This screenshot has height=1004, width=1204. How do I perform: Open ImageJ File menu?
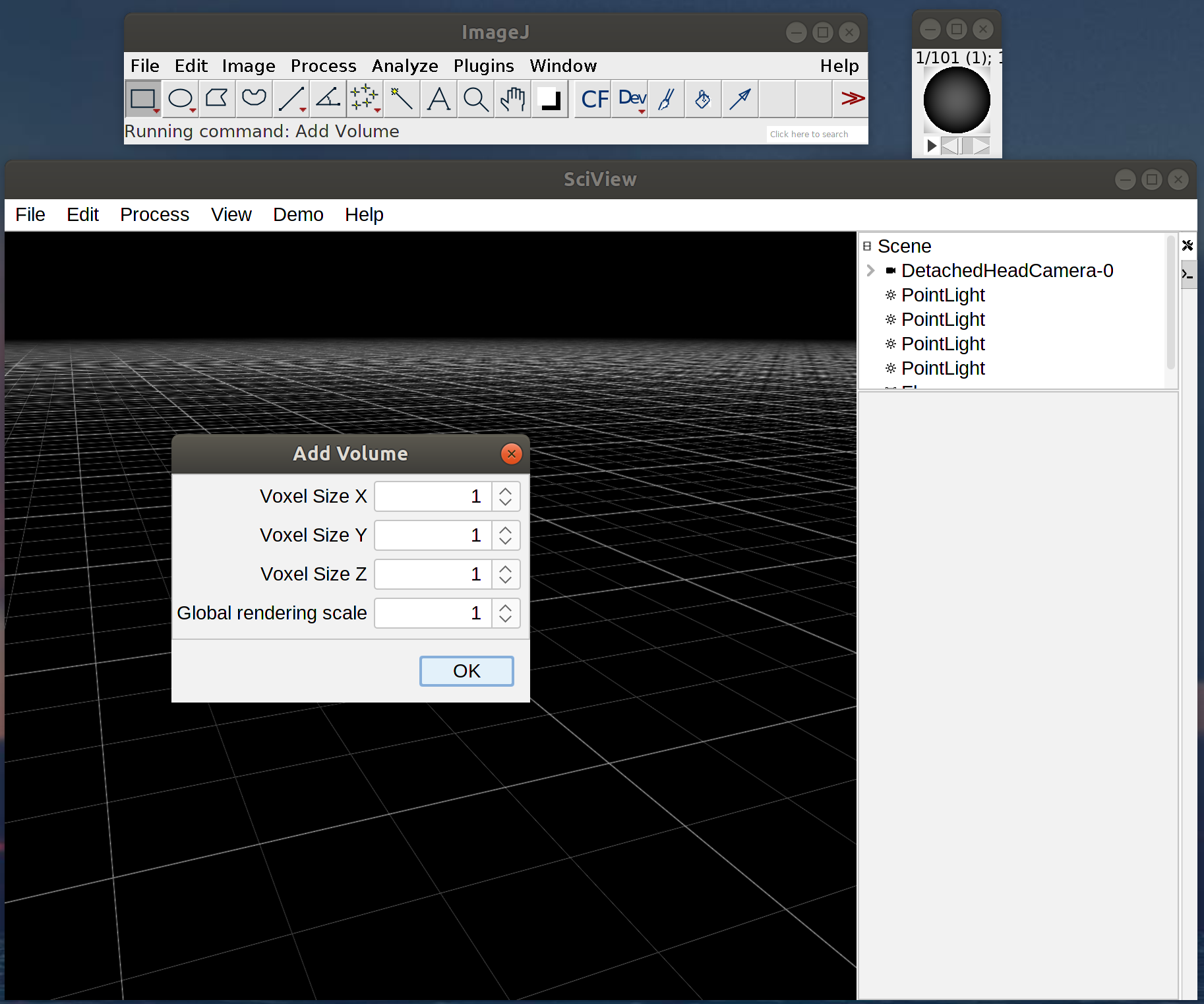click(145, 66)
